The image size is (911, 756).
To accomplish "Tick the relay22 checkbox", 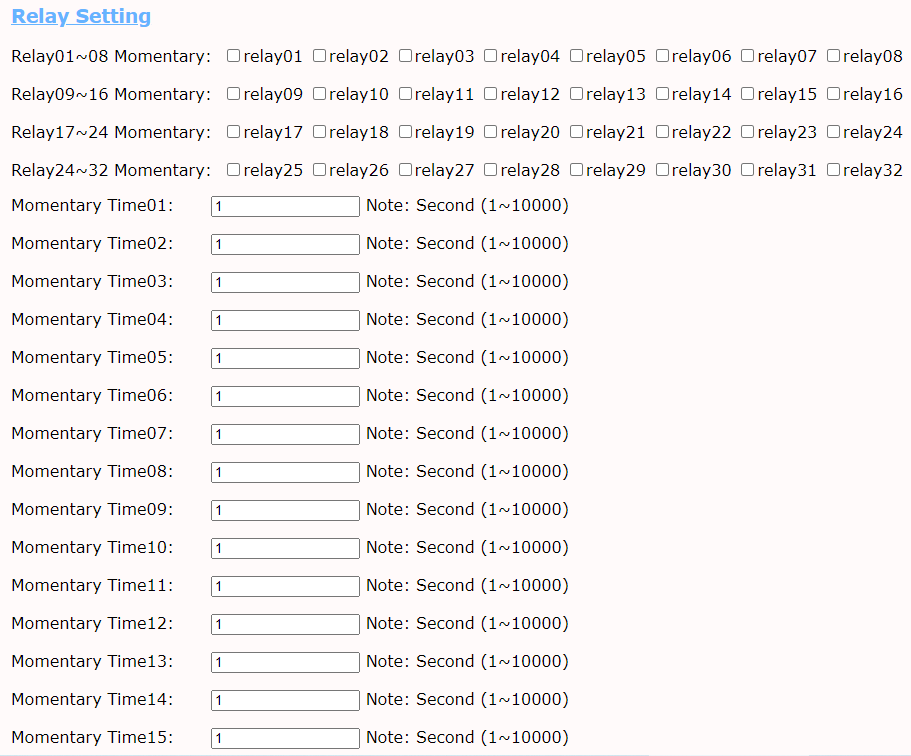I will 663,132.
